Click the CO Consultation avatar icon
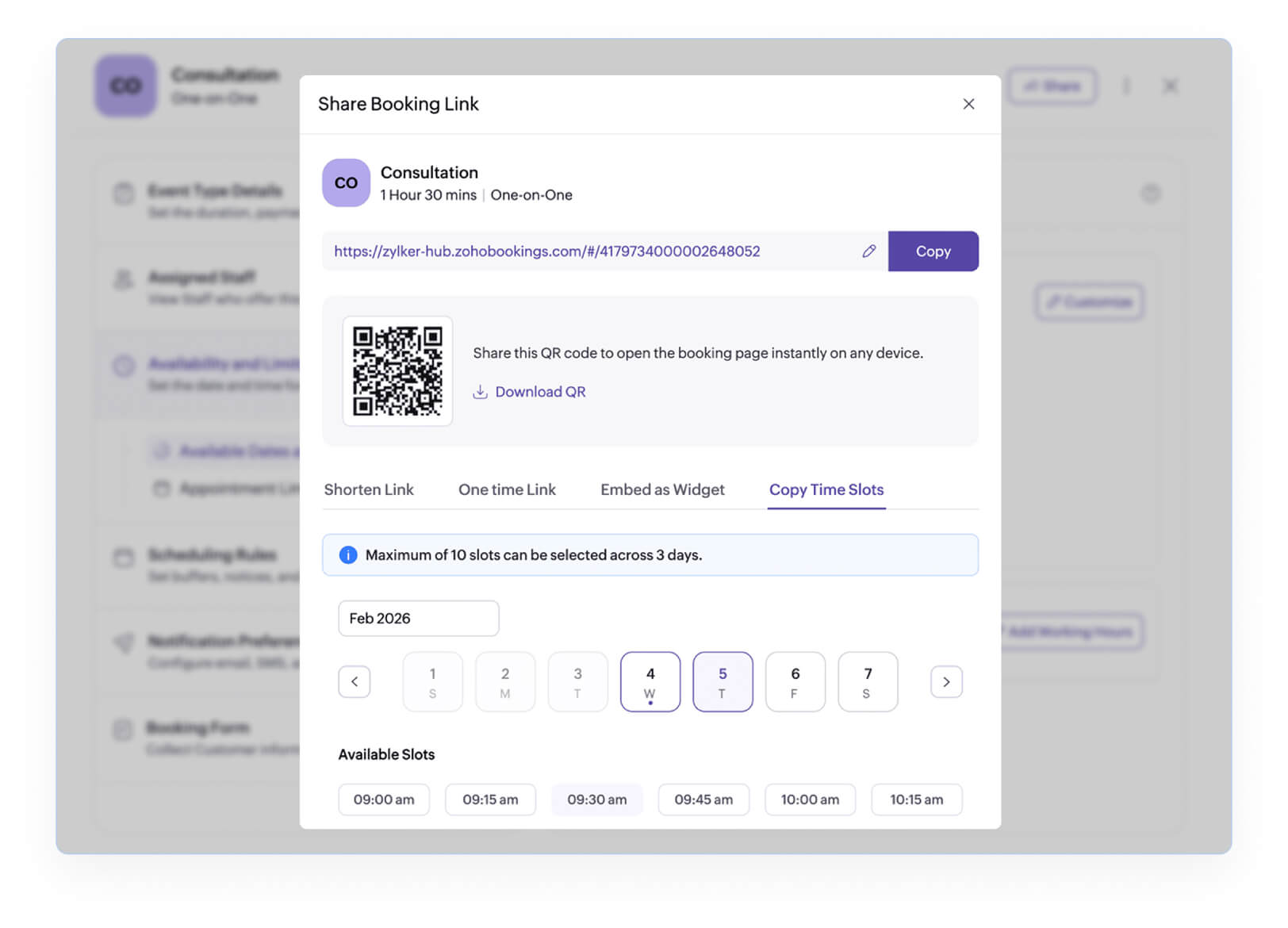 [x=345, y=182]
